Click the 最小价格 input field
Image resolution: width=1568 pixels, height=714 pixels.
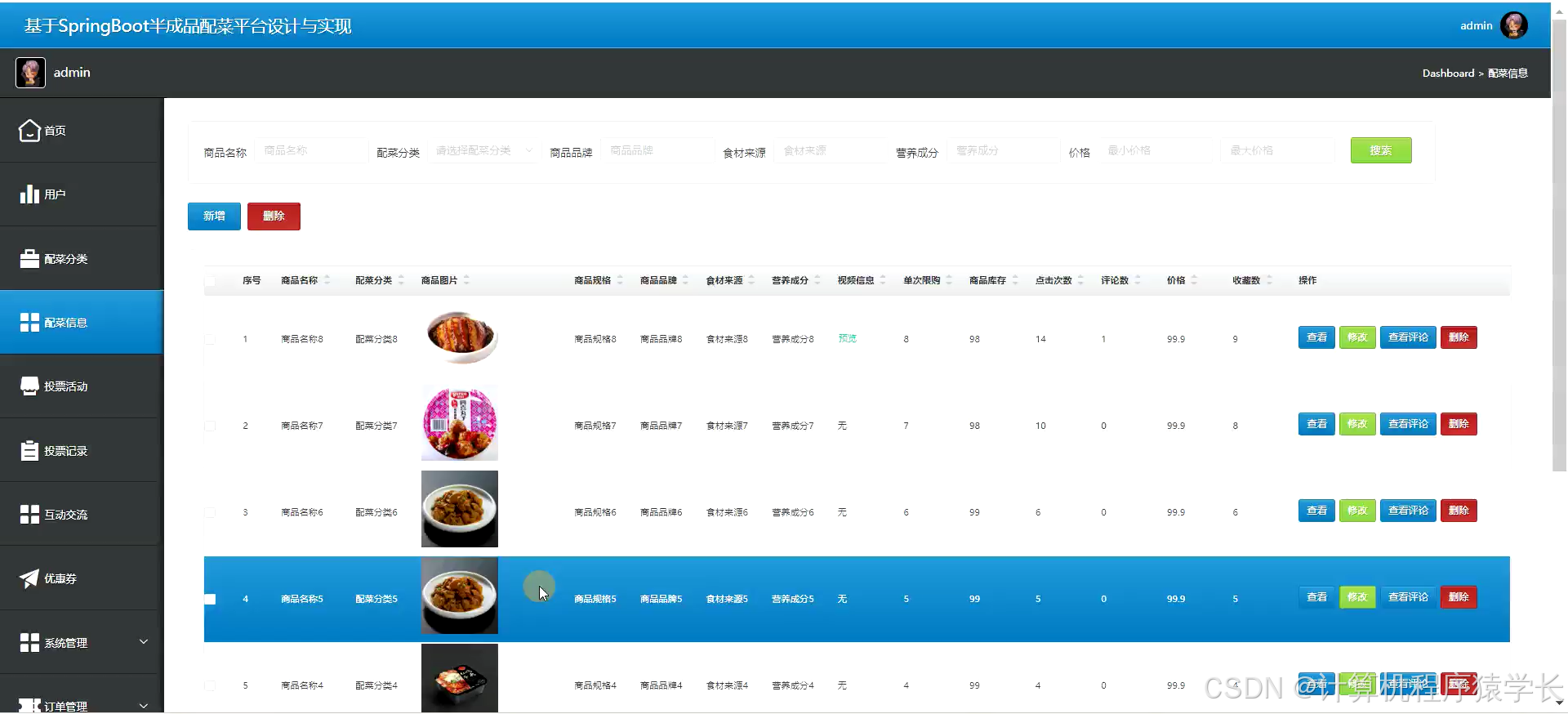pyautogui.click(x=1156, y=150)
